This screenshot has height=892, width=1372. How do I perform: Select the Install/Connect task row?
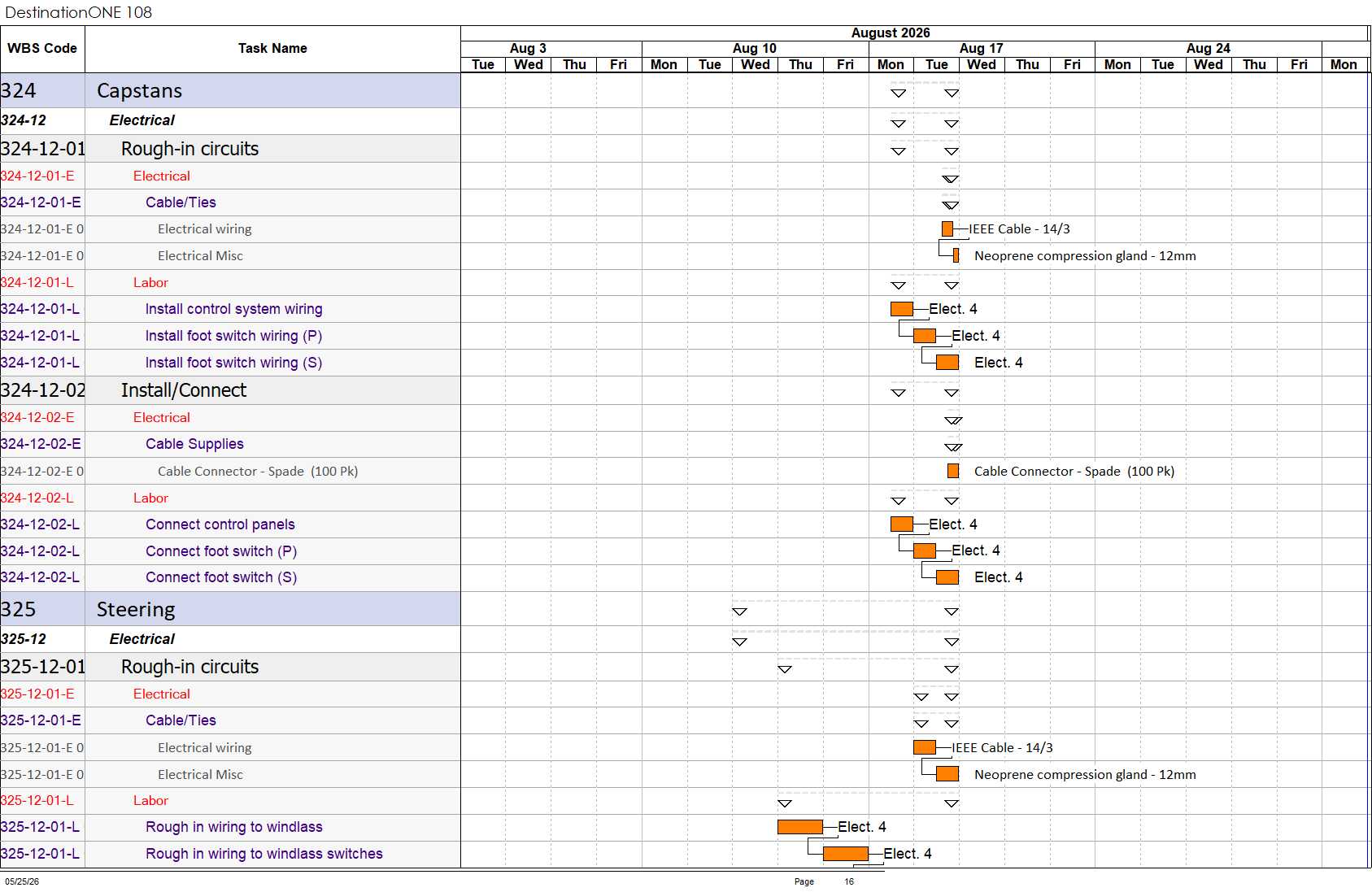pyautogui.click(x=230, y=390)
